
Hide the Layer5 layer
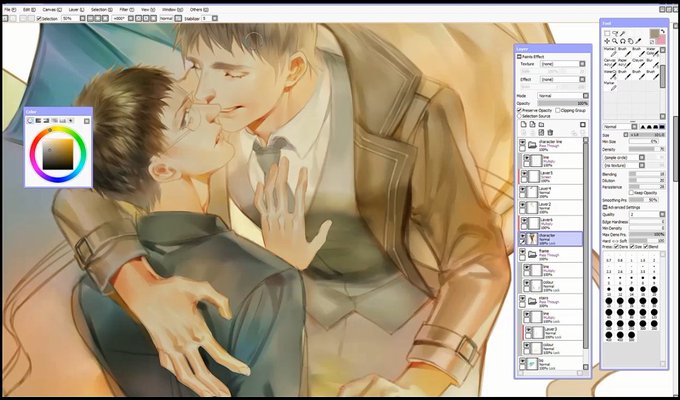524,174
